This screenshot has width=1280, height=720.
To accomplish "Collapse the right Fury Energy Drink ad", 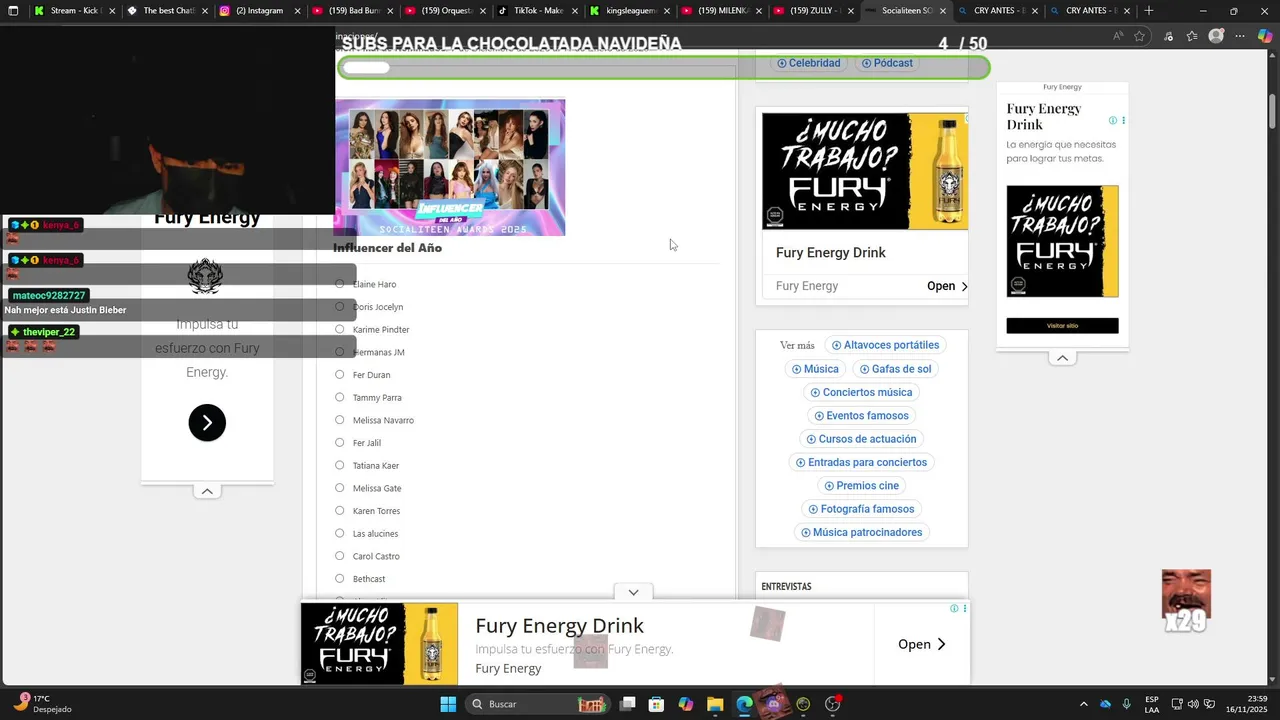I will (1062, 358).
